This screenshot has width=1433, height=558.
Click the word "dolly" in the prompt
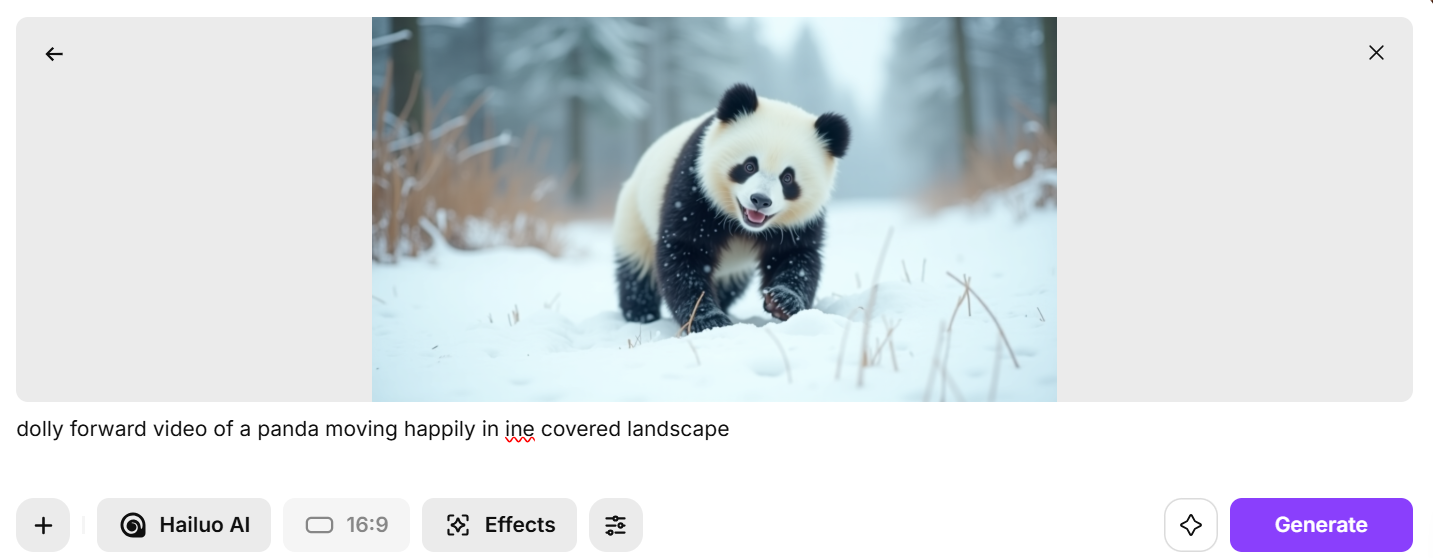point(40,429)
